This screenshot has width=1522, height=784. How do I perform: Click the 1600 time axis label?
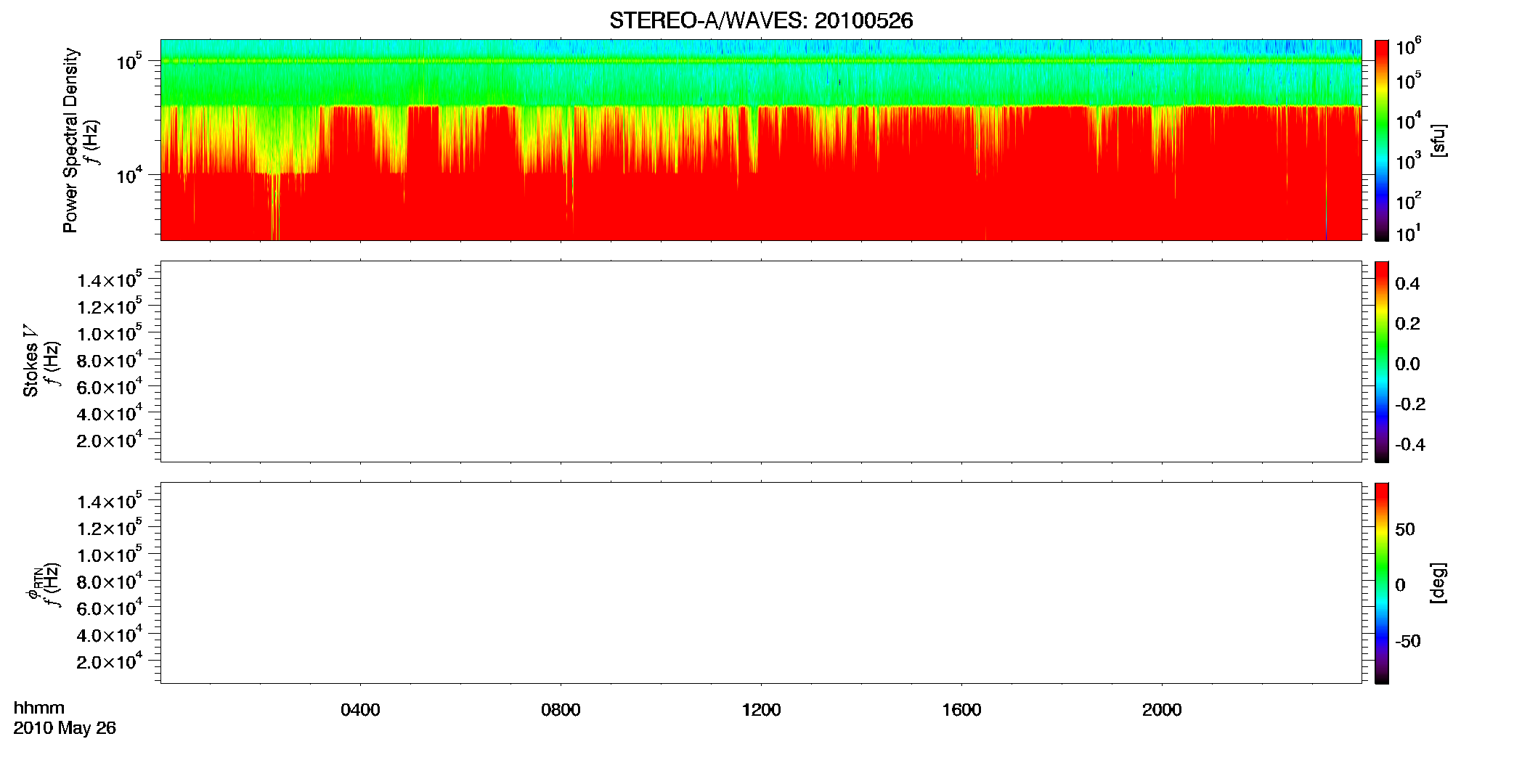coord(961,710)
